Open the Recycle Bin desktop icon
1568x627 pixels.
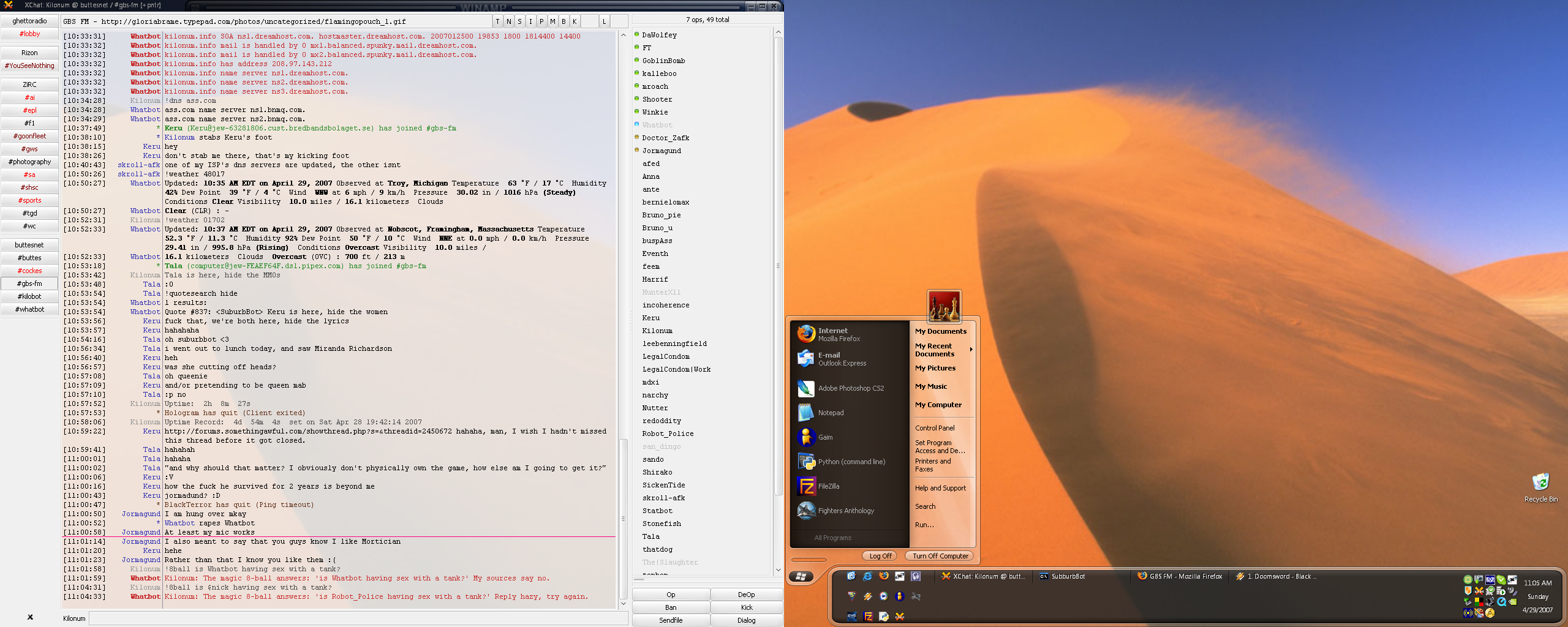[1540, 487]
